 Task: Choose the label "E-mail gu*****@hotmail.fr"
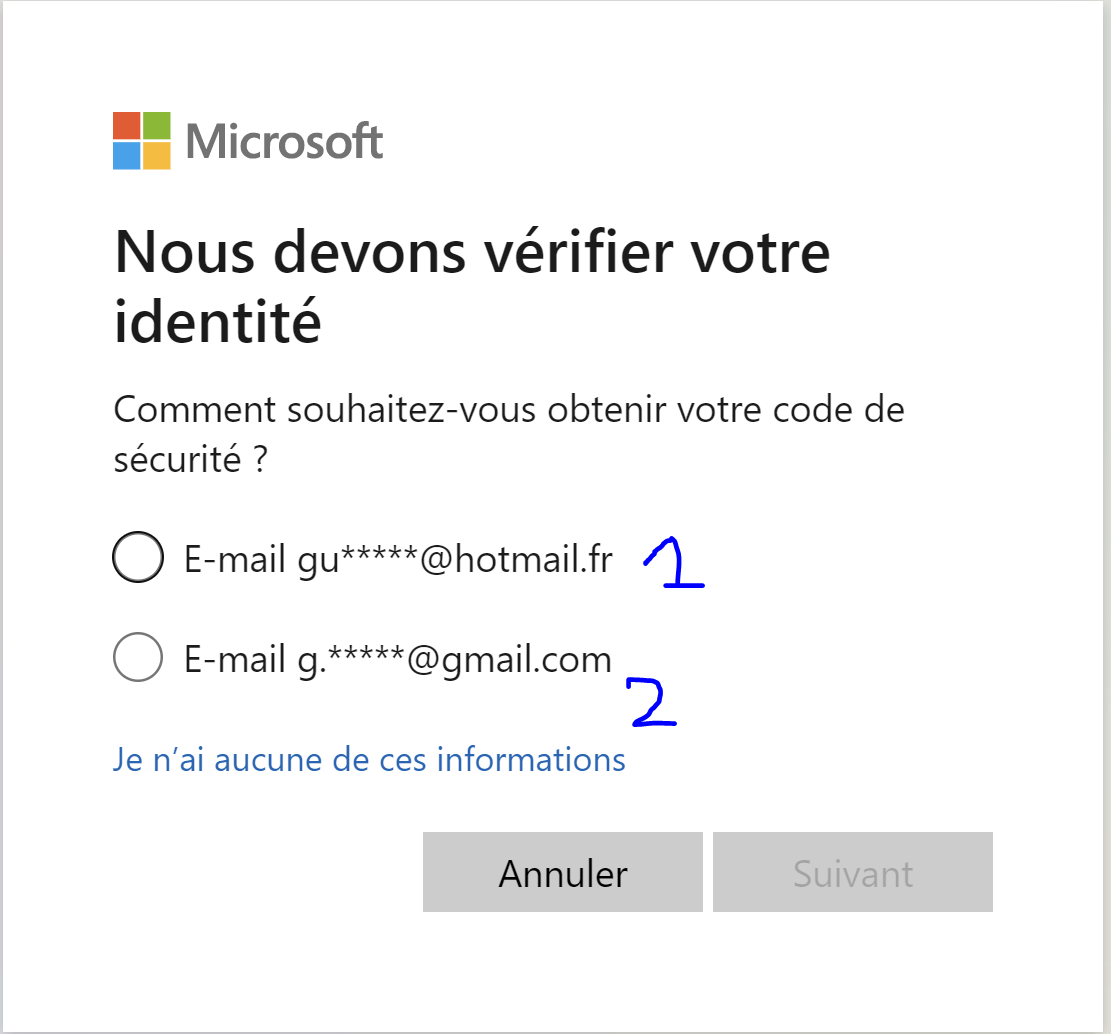[398, 559]
